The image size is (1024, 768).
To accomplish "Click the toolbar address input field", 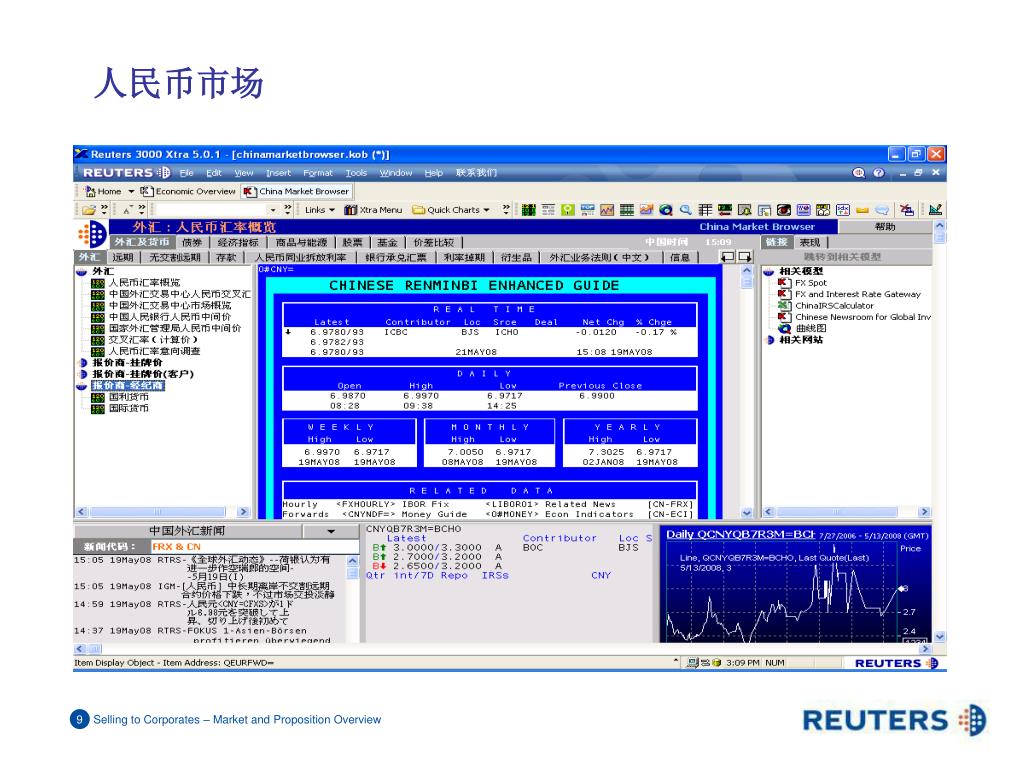I will (212, 210).
